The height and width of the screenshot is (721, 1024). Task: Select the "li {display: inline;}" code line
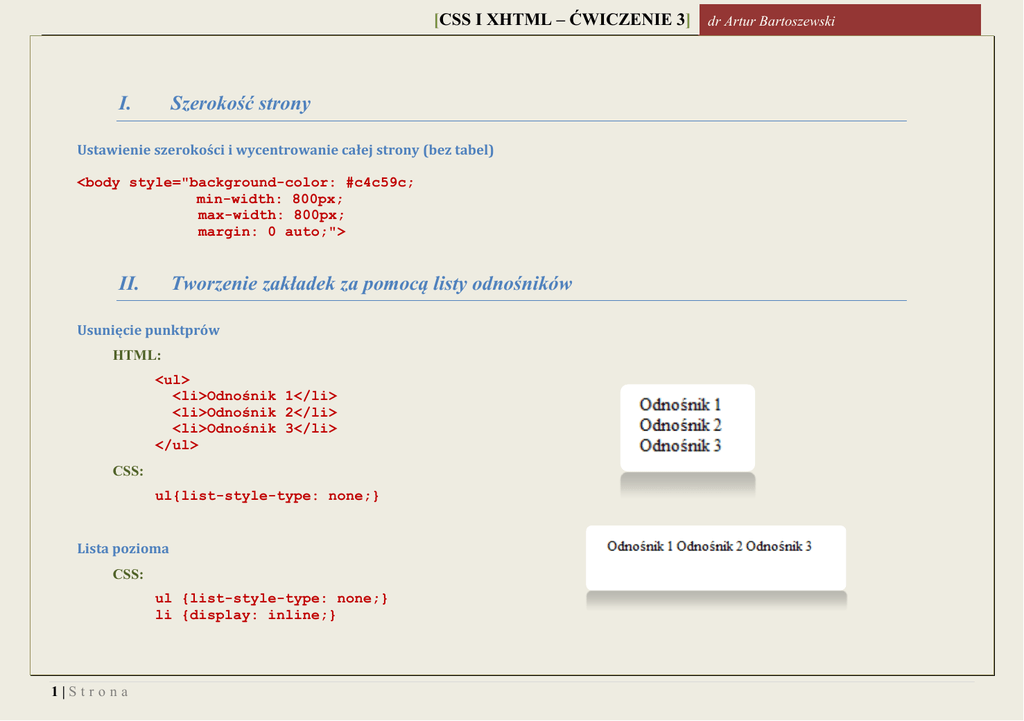[246, 615]
